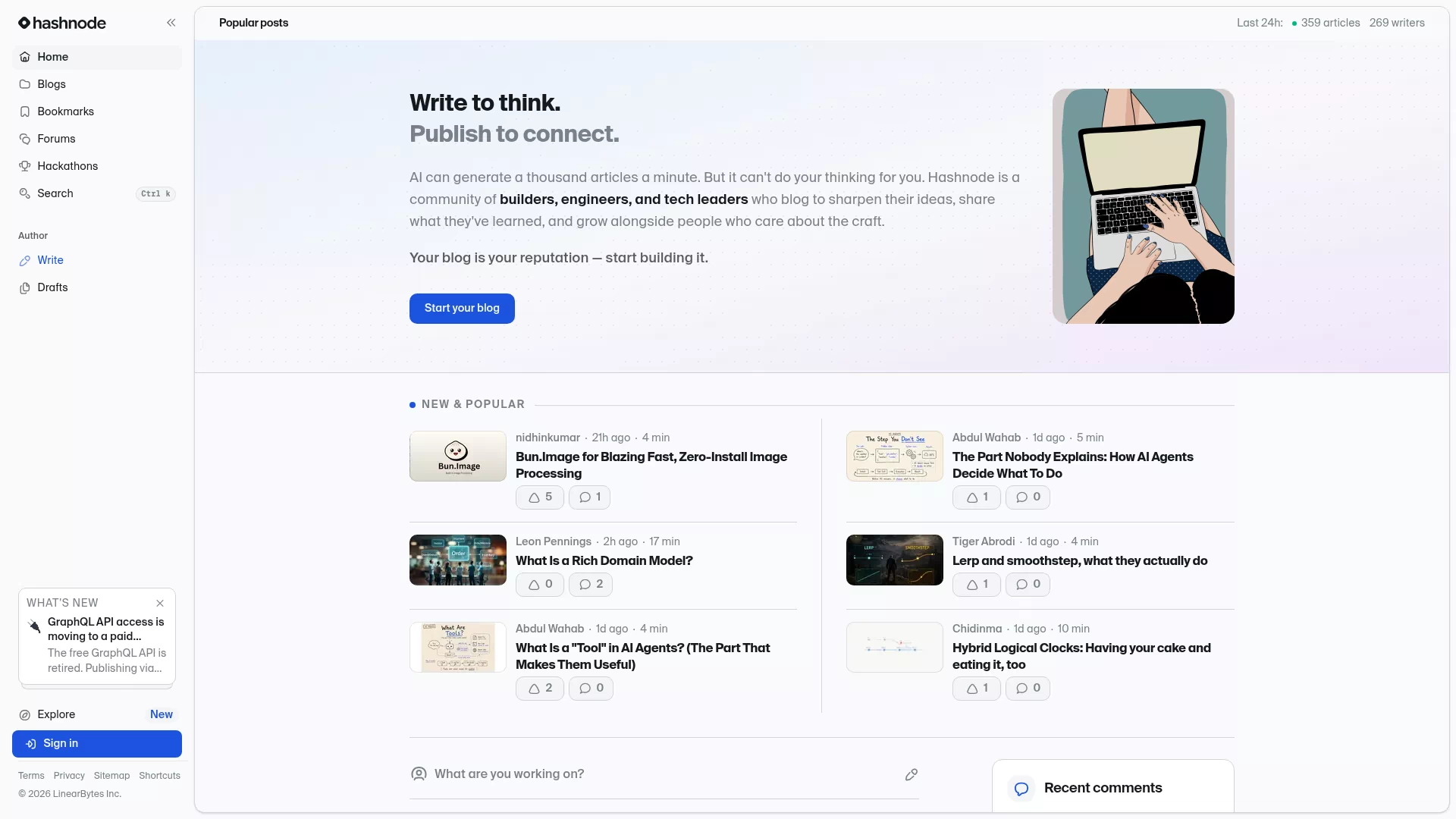Open Search from the sidebar
1456x819 pixels.
coord(97,193)
